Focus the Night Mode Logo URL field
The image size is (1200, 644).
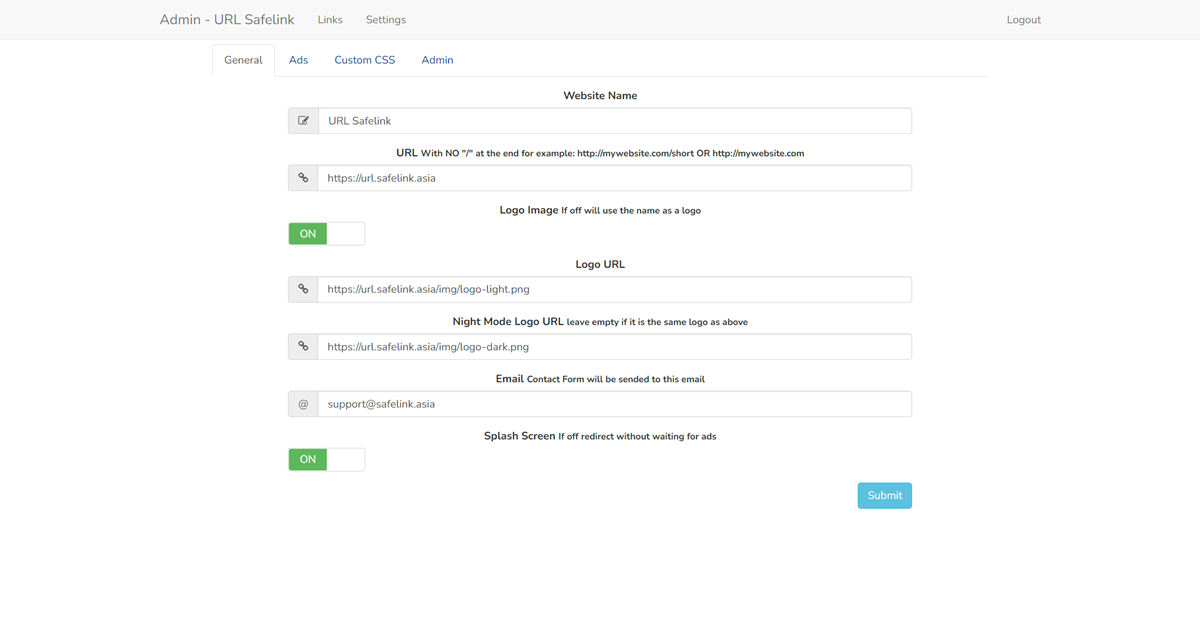click(614, 347)
